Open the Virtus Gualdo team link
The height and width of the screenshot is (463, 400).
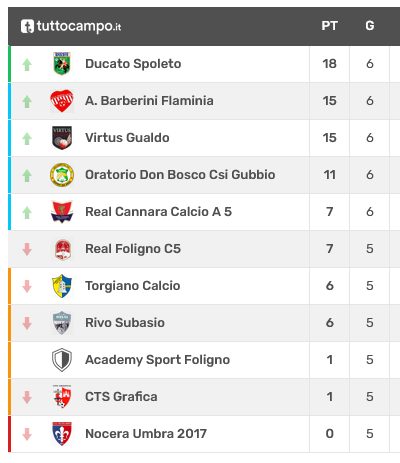127,138
